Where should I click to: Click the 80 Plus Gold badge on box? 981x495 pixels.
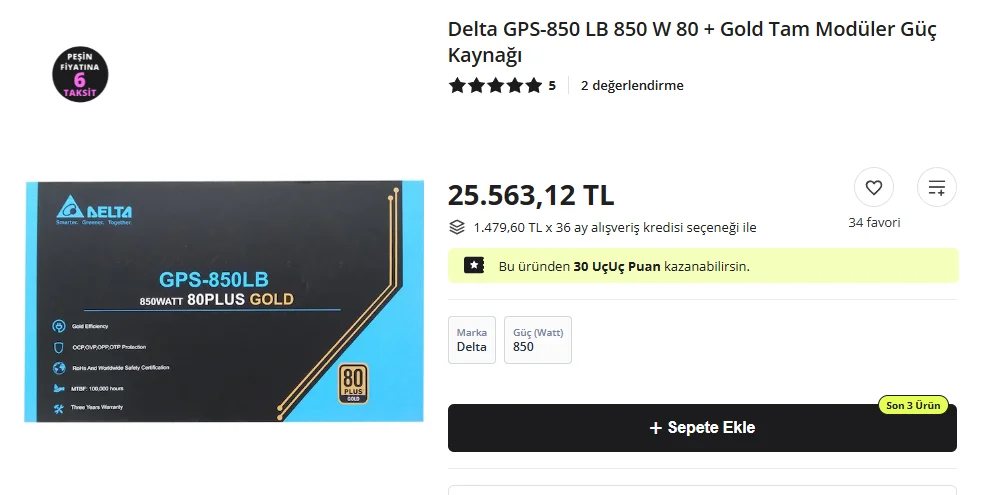(352, 382)
